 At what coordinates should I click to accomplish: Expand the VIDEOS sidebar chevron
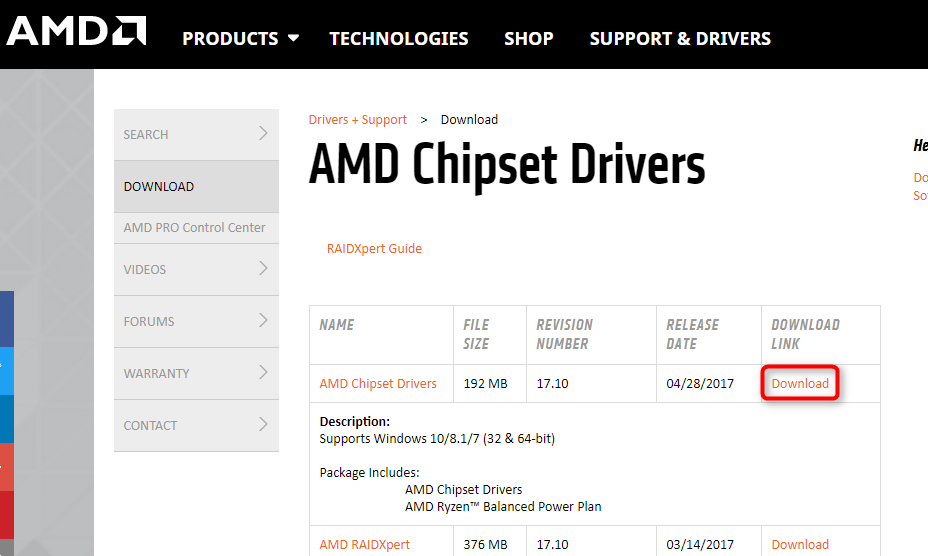tap(263, 269)
